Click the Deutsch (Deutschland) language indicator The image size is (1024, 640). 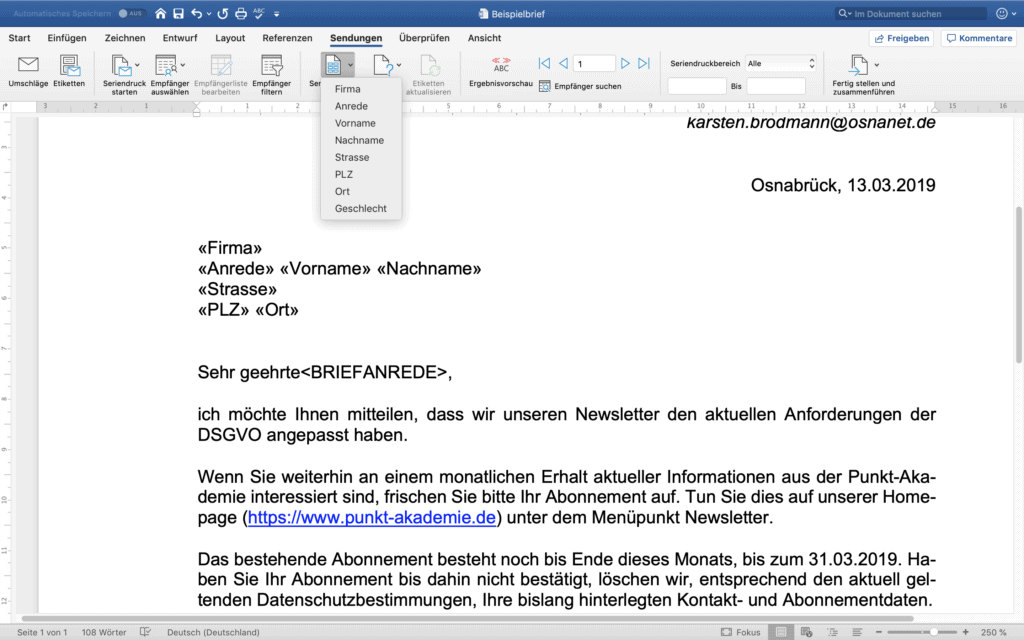pos(213,632)
